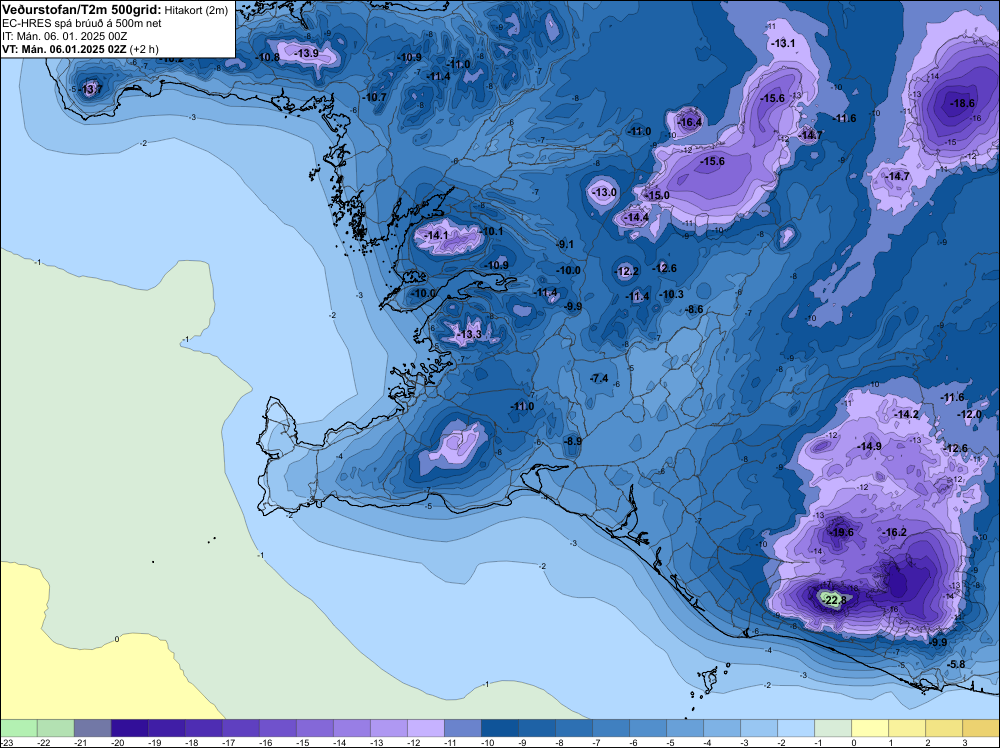Click the -13.9 temperature value
This screenshot has width=1000, height=748.
(307, 54)
